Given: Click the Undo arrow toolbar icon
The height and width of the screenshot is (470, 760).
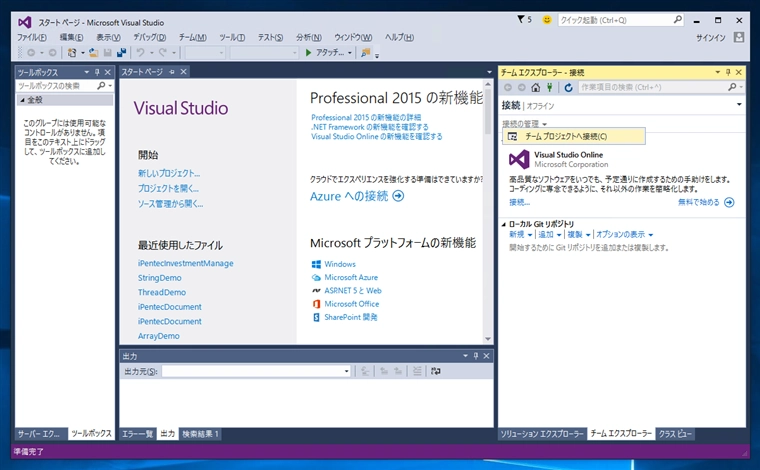Looking at the screenshot, I should tap(141, 52).
